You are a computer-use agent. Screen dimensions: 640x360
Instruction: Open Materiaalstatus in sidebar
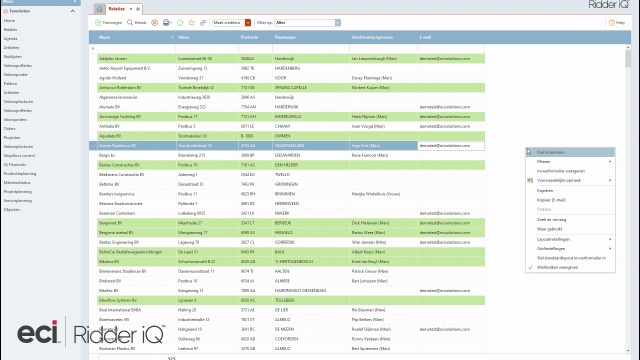coord(17,182)
